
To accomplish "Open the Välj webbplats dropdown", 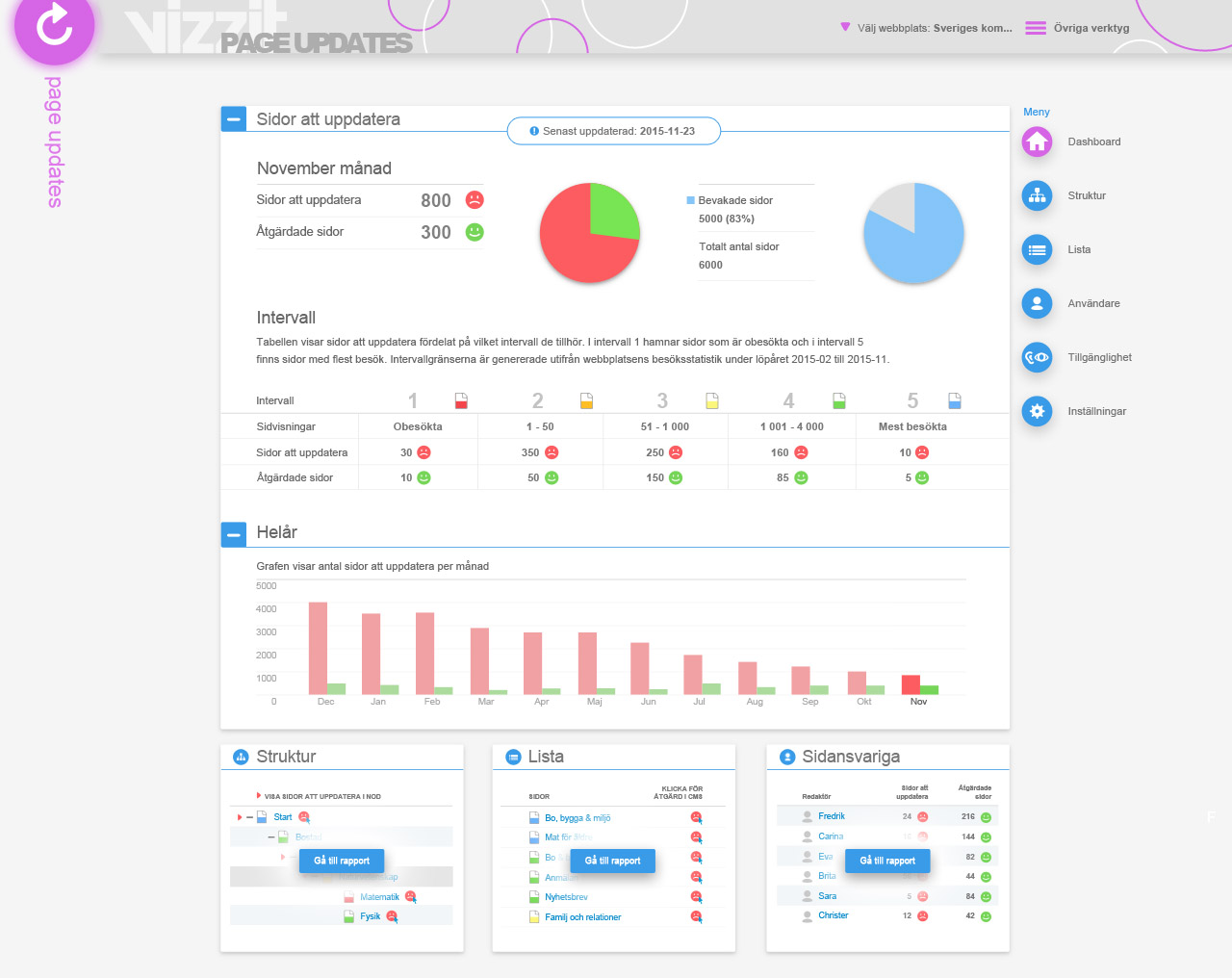I will point(927,28).
